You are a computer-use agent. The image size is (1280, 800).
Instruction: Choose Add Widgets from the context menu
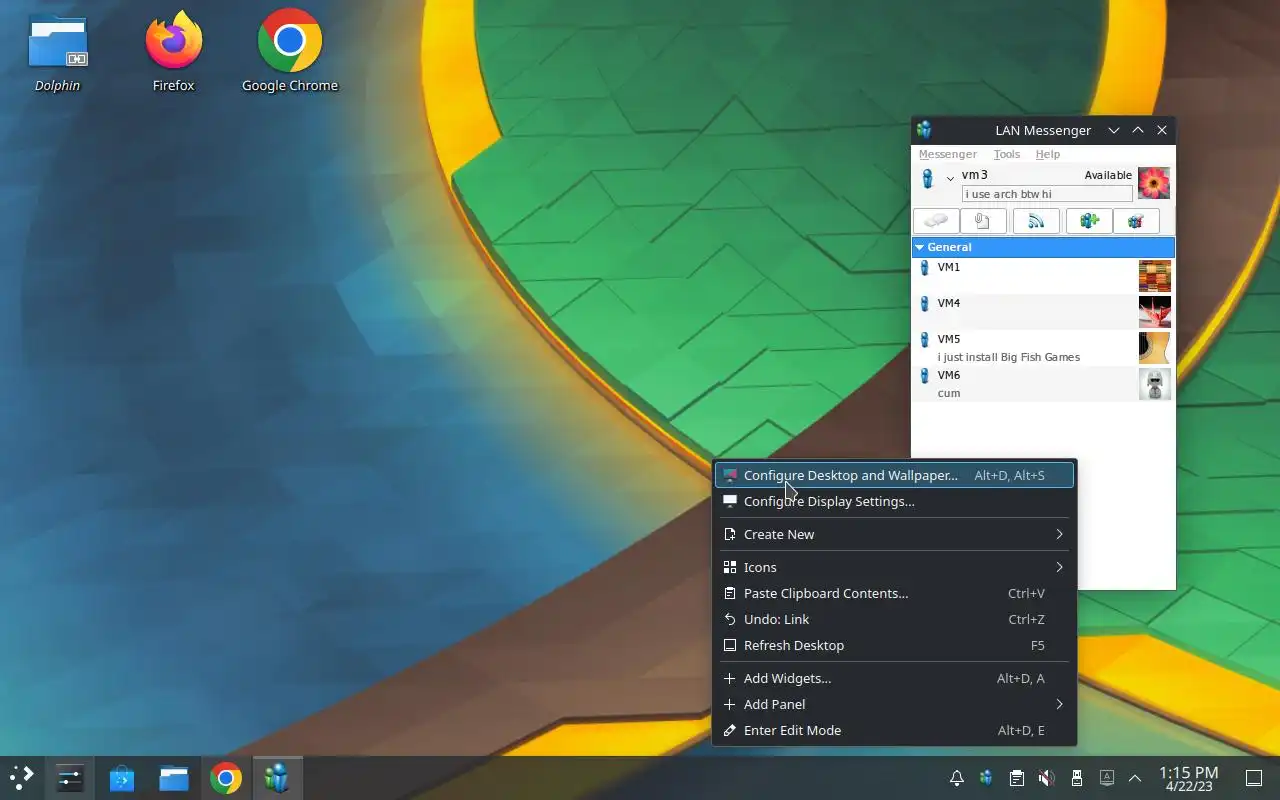(894, 678)
